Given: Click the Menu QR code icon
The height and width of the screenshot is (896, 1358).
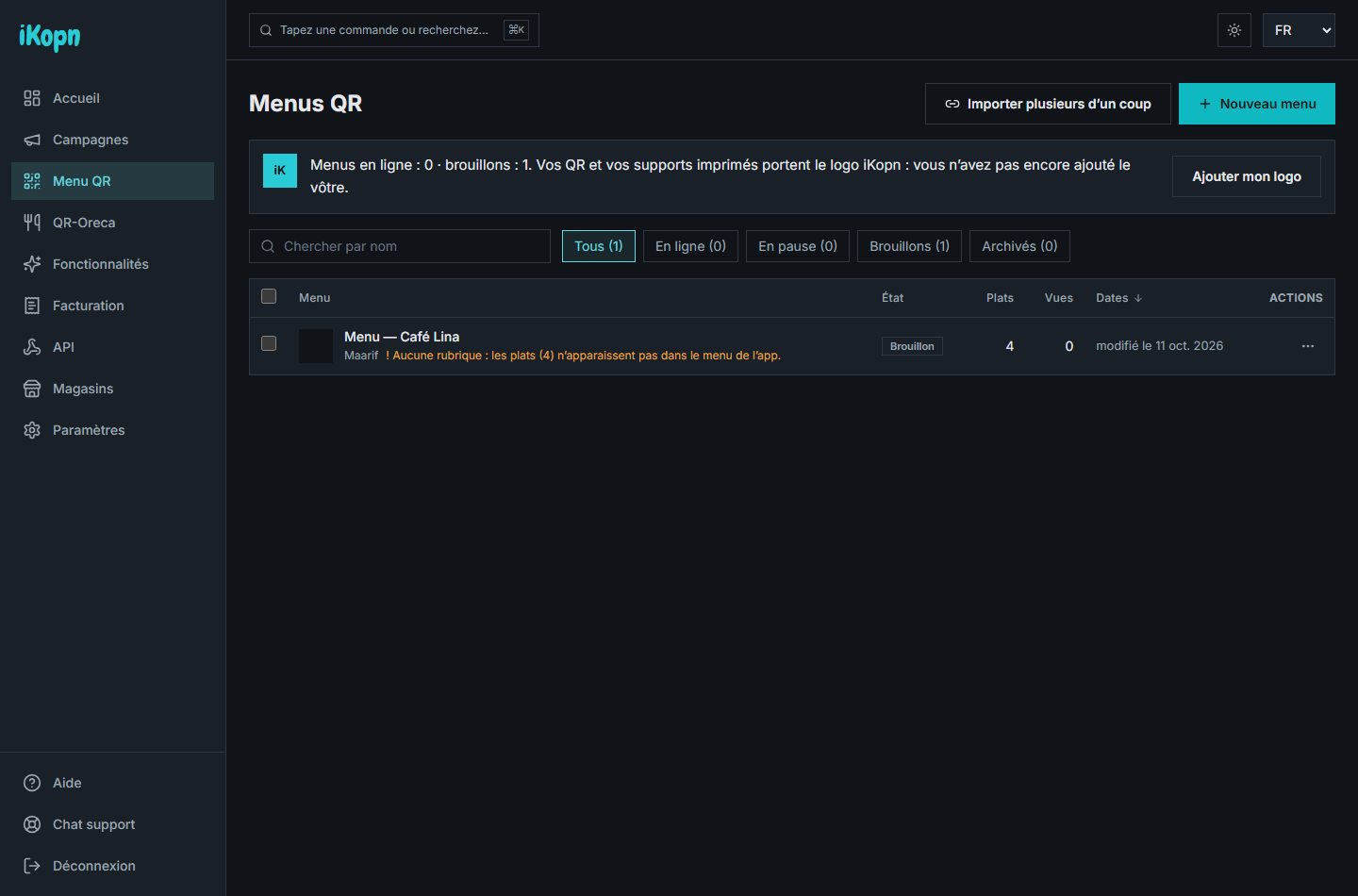Looking at the screenshot, I should (x=32, y=181).
